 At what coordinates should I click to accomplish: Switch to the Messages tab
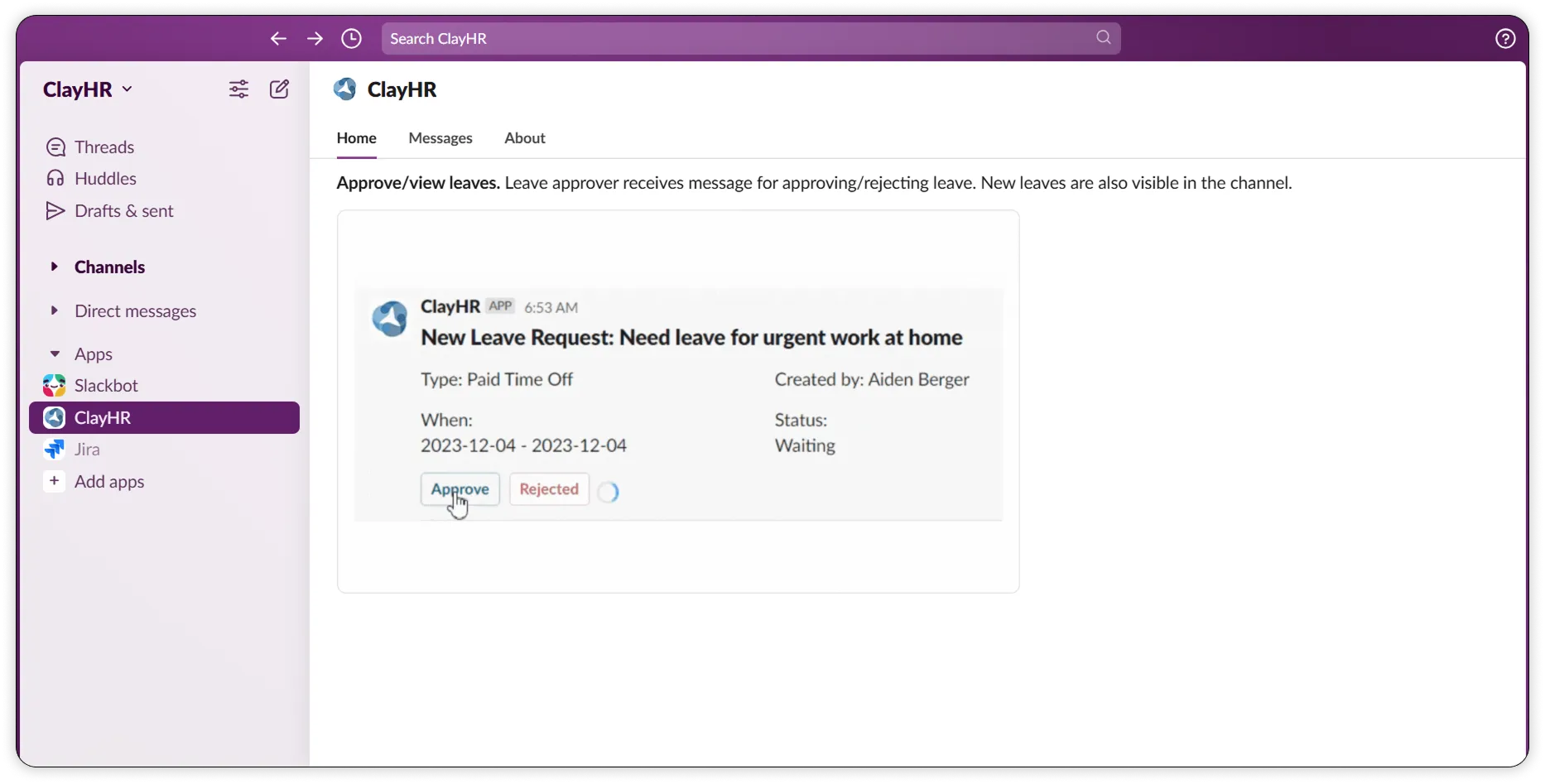[x=440, y=138]
